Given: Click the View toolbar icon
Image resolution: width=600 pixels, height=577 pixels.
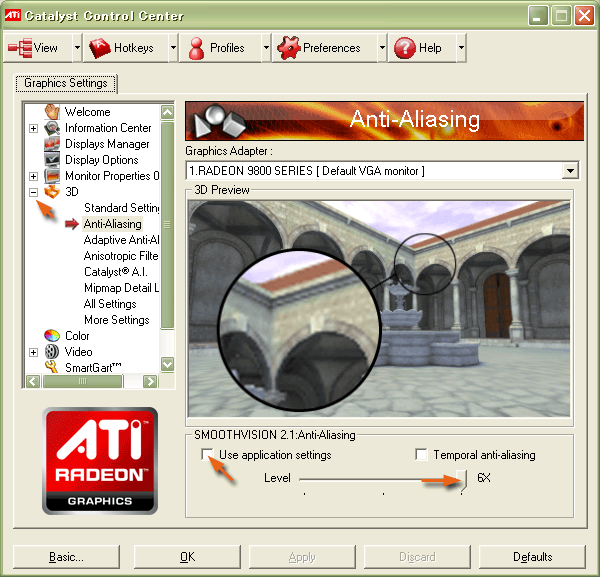Looking at the screenshot, I should point(20,48).
